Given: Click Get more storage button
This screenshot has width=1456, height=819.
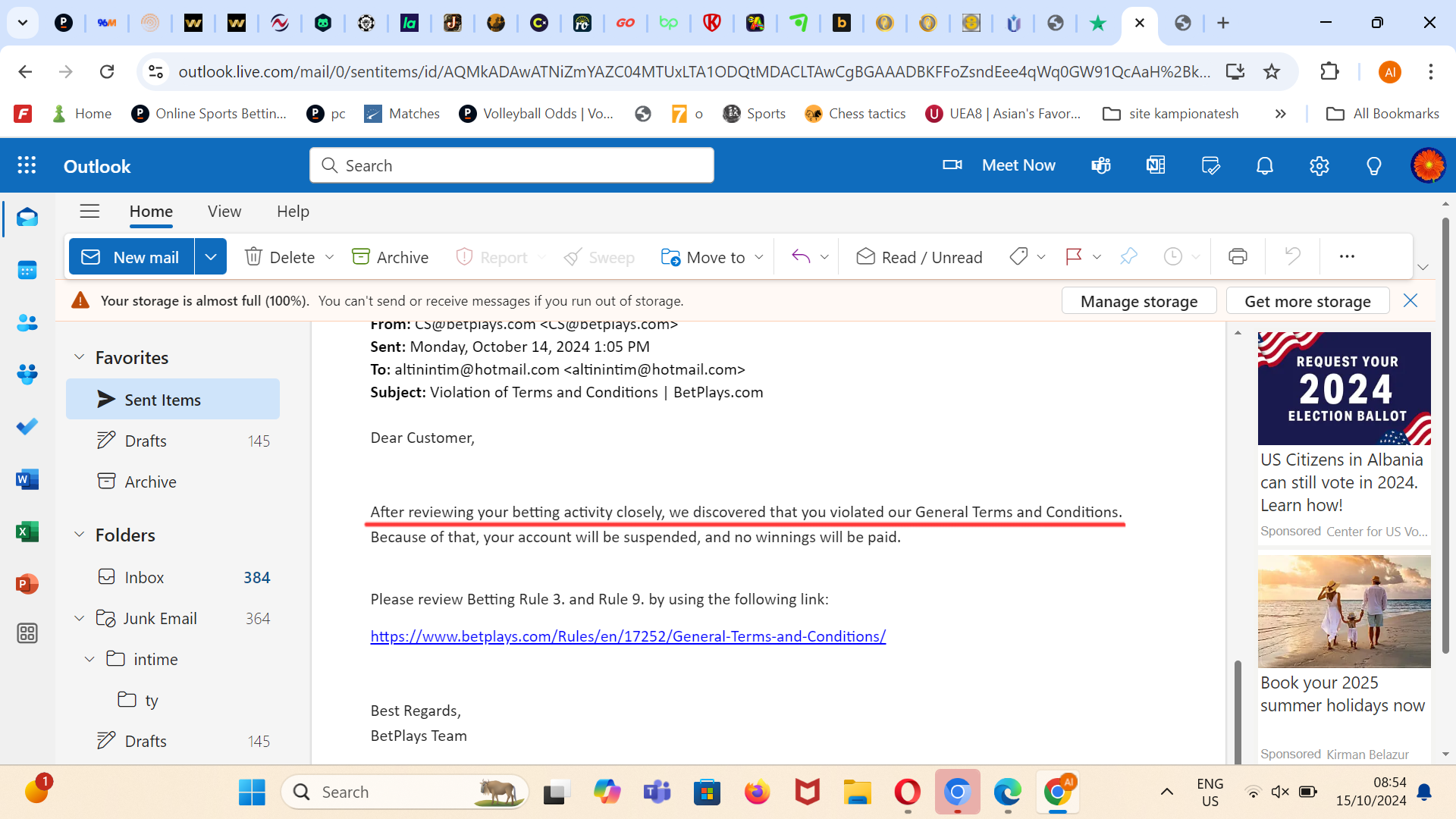Looking at the screenshot, I should point(1307,301).
